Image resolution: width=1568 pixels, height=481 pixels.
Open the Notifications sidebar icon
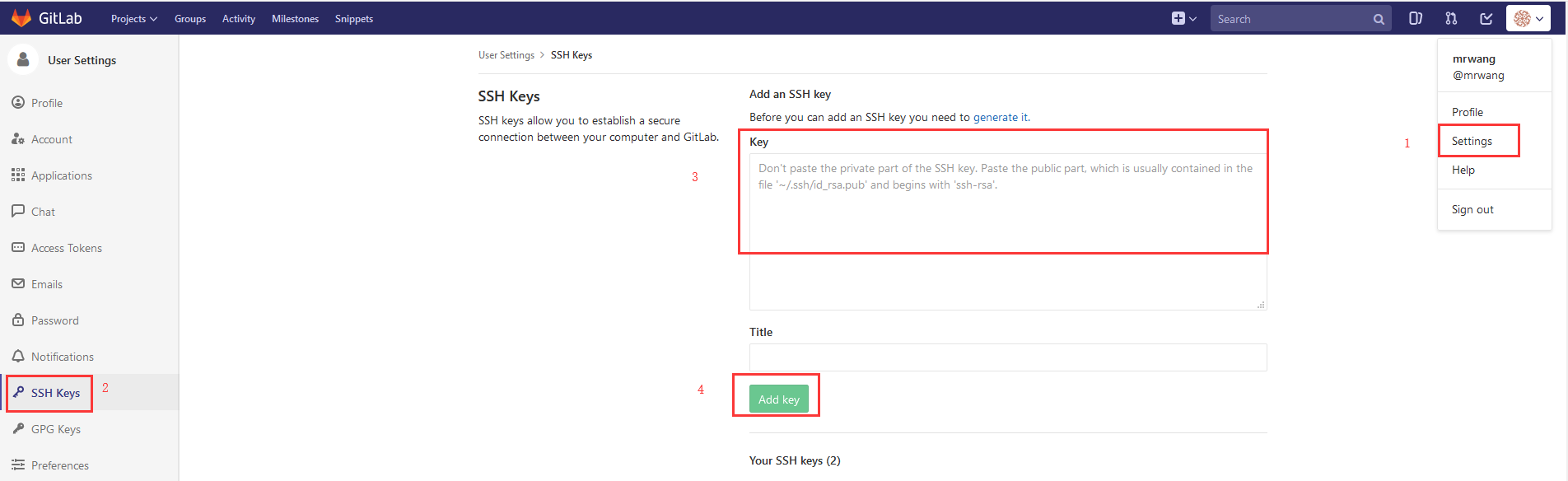20,356
